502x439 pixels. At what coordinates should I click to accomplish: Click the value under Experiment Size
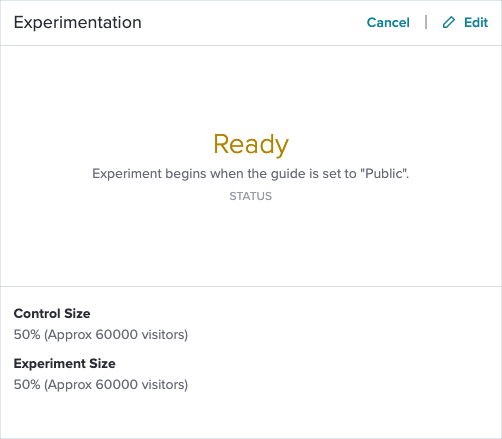[101, 385]
